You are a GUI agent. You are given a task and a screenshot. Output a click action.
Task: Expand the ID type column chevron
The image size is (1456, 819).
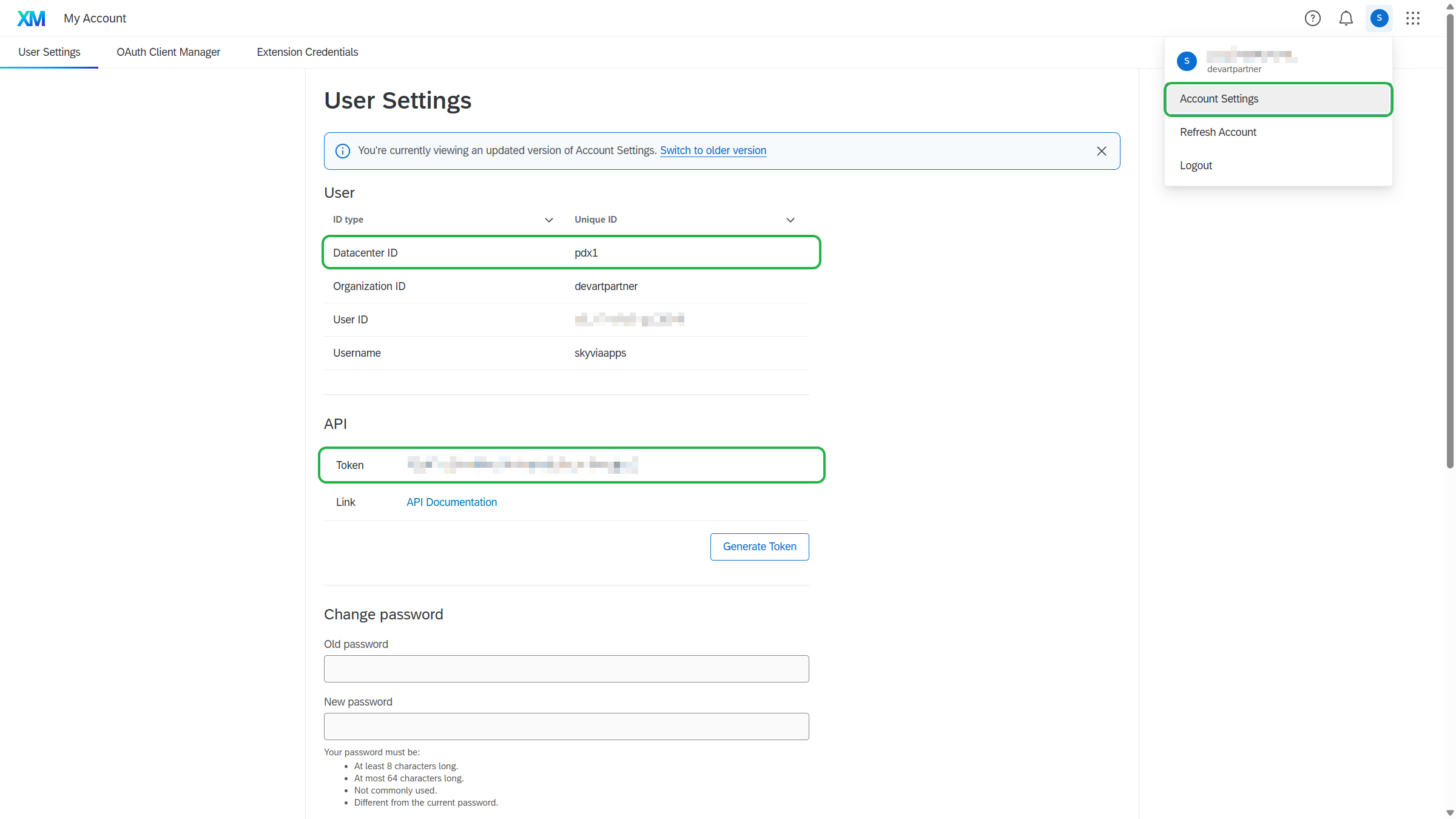549,220
